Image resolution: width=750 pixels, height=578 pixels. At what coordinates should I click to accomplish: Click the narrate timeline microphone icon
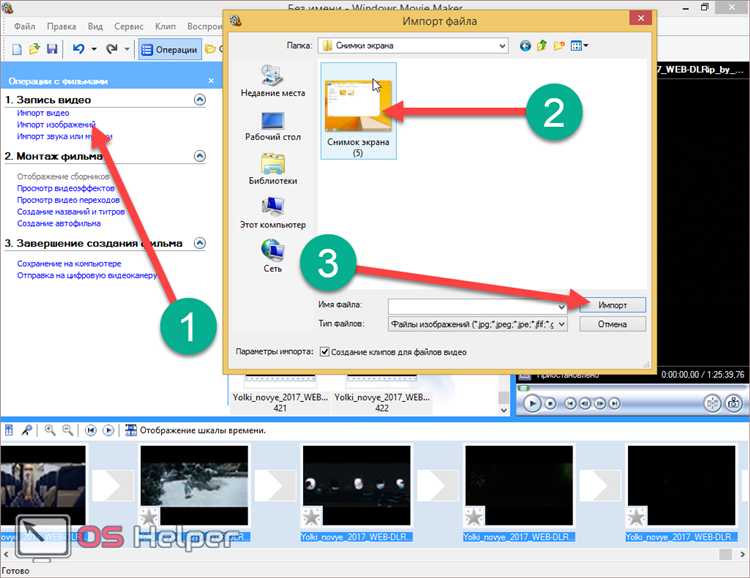[27, 430]
